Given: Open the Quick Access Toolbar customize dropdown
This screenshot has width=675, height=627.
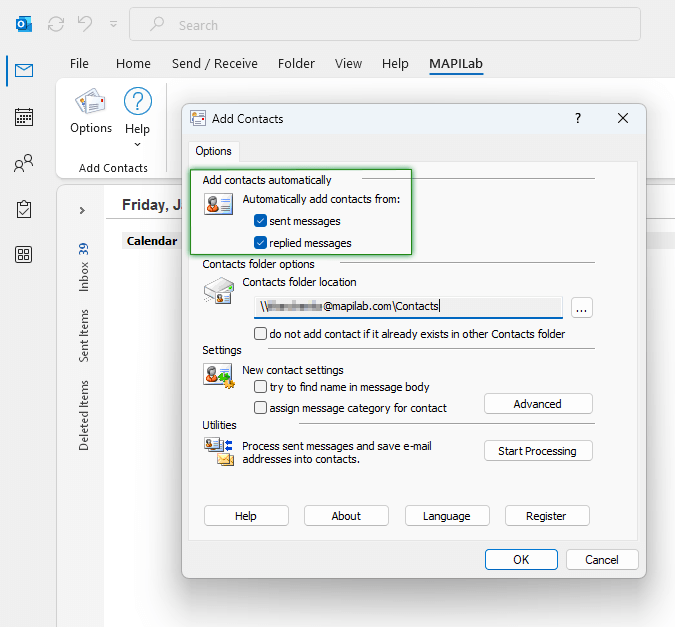Looking at the screenshot, I should click(113, 24).
